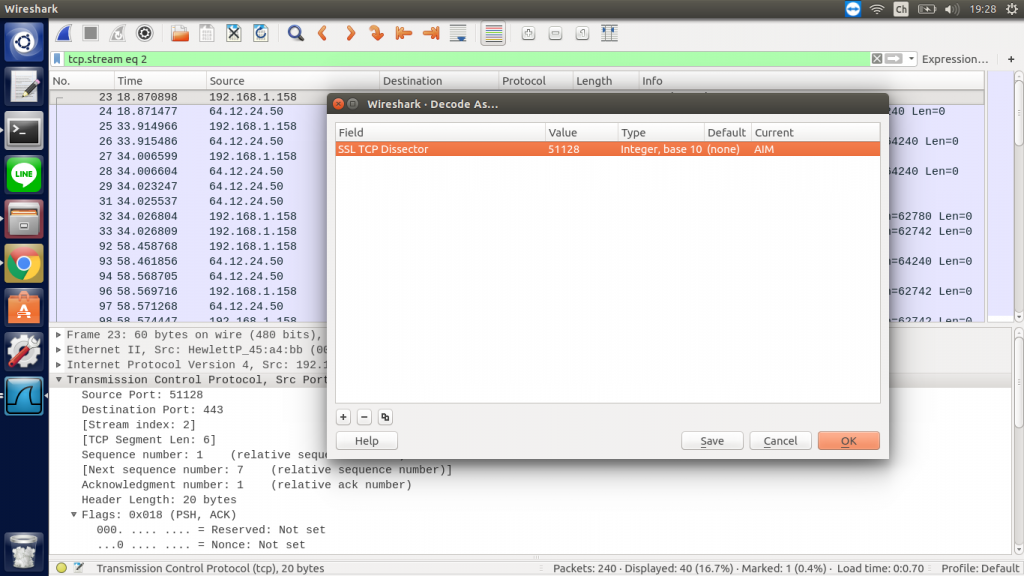Open the sound volume indicator
Screen dimensions: 1024x576
(x=952, y=9)
